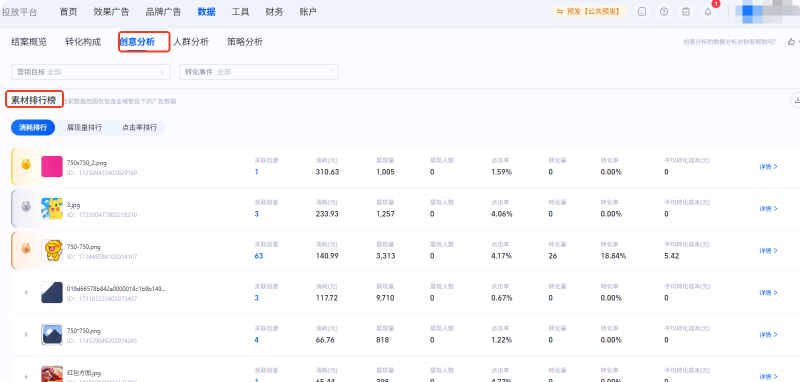Screen dimensions: 800x382
Task: Click the 预发【公共预发】 environment switch badge
Action: click(x=589, y=12)
